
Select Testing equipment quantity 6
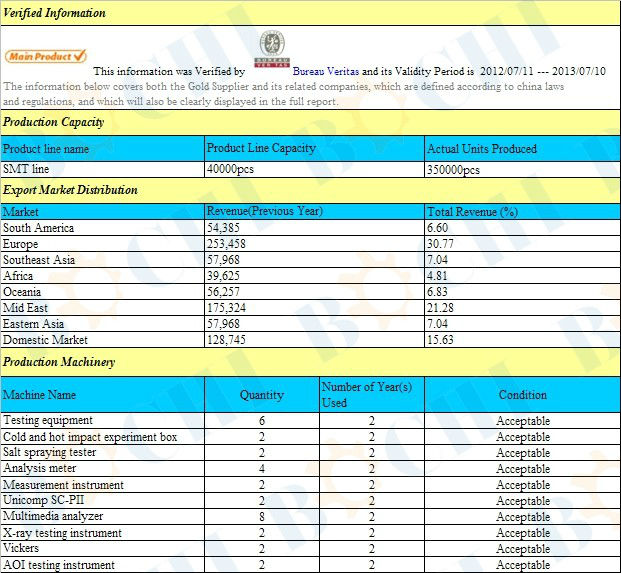(262, 421)
